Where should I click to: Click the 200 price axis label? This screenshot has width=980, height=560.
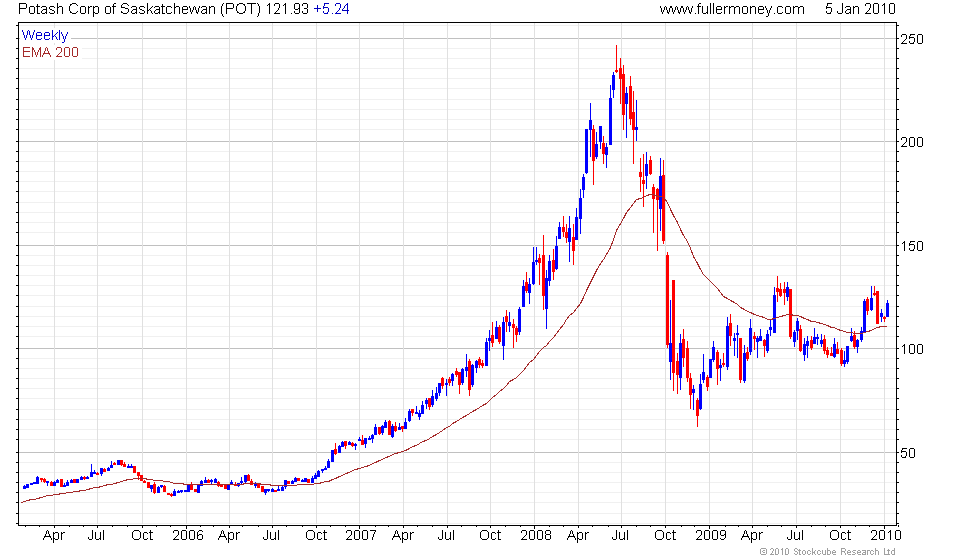pos(912,142)
